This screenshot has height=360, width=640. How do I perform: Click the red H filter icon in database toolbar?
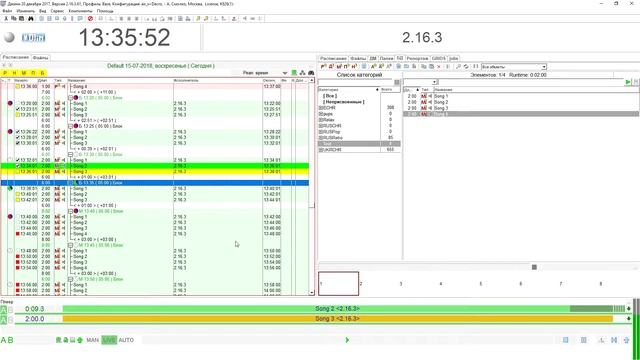(x=354, y=67)
